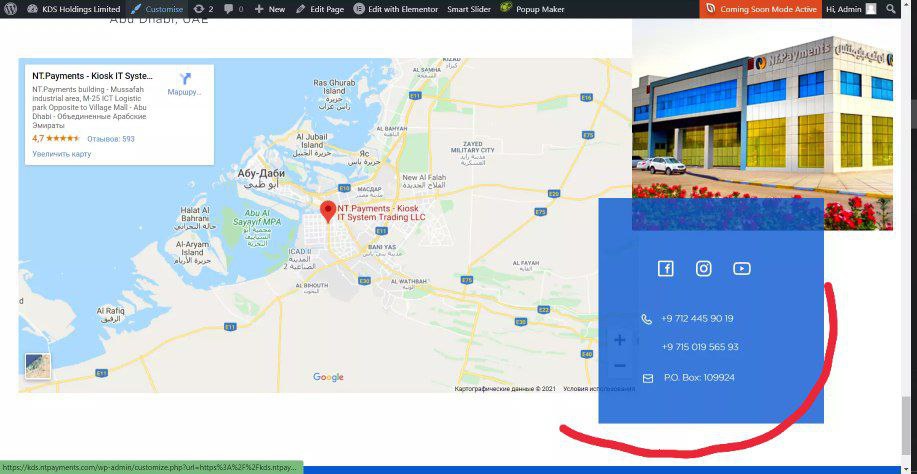This screenshot has height=474, width=917.
Task: Open map terms of use link
Action: (x=599, y=389)
